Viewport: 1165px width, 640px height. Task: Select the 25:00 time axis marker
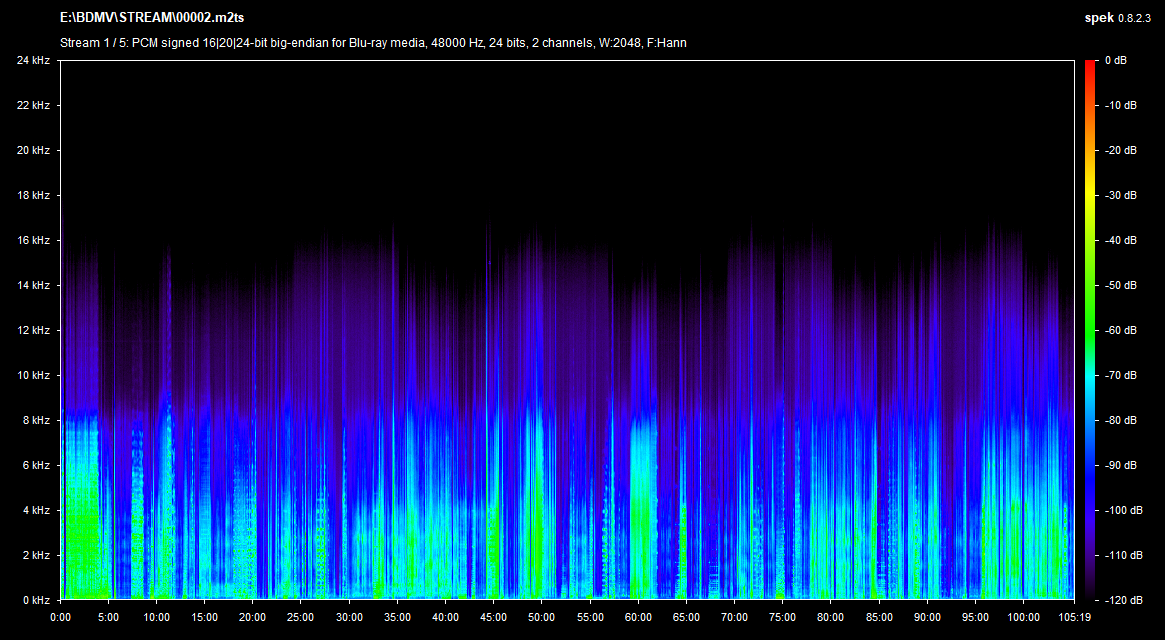point(302,617)
